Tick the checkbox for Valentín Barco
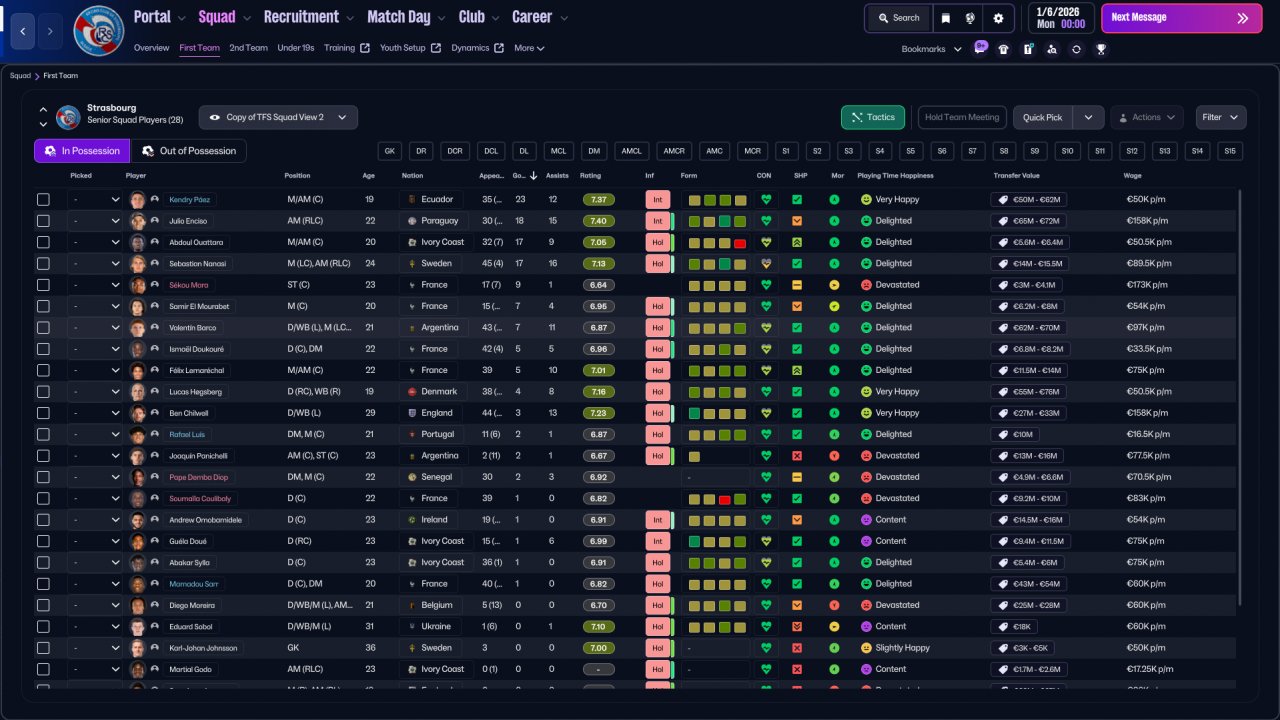Screen dimensions: 1280x720 tap(43, 328)
